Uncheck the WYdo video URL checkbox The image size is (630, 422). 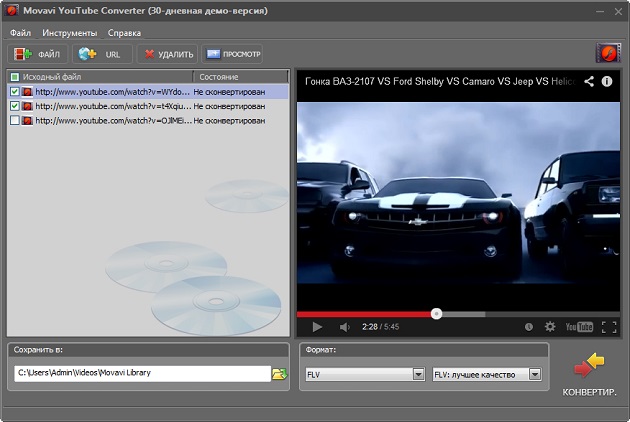(x=15, y=92)
